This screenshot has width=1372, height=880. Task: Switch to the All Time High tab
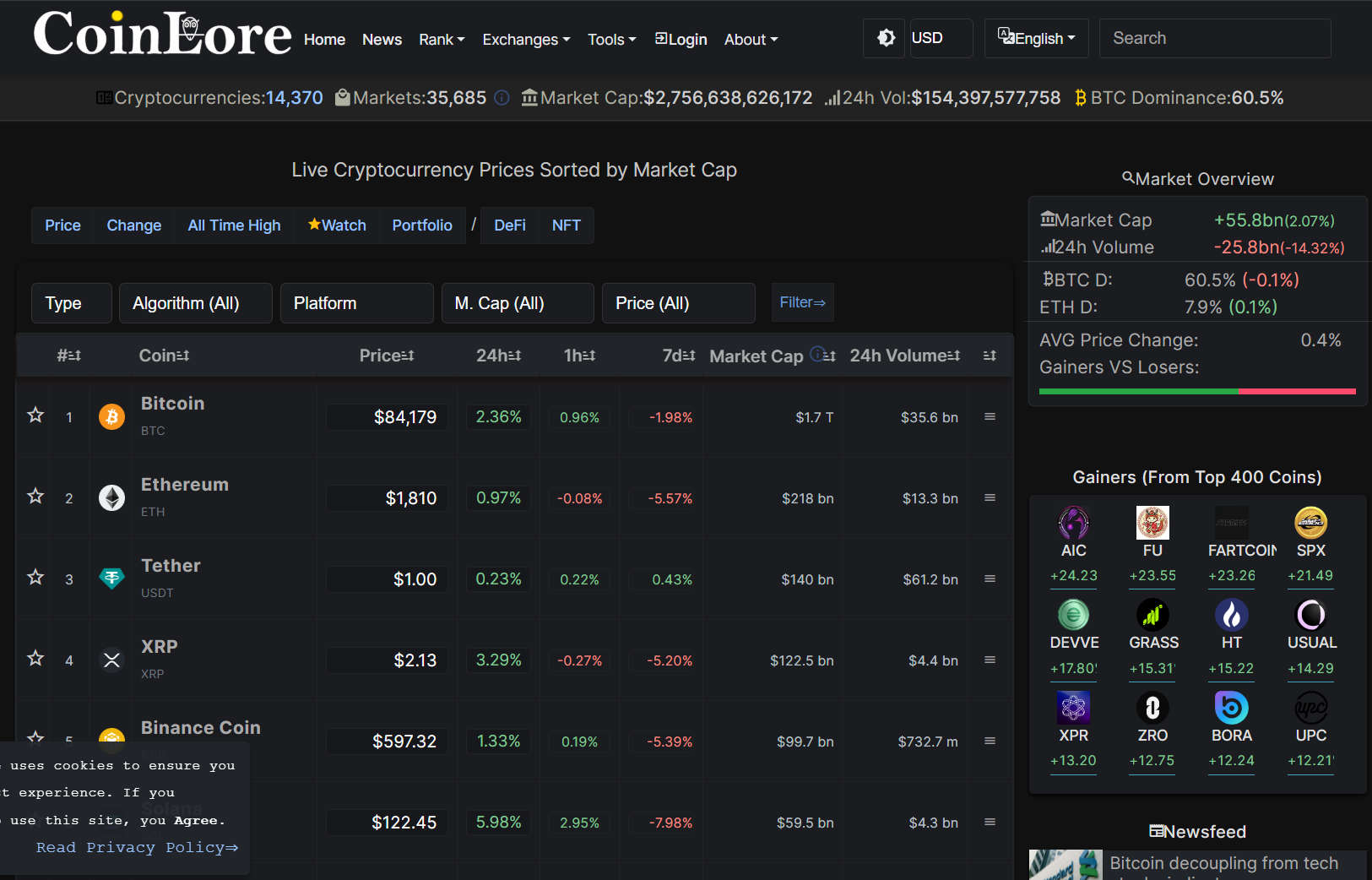[234, 225]
